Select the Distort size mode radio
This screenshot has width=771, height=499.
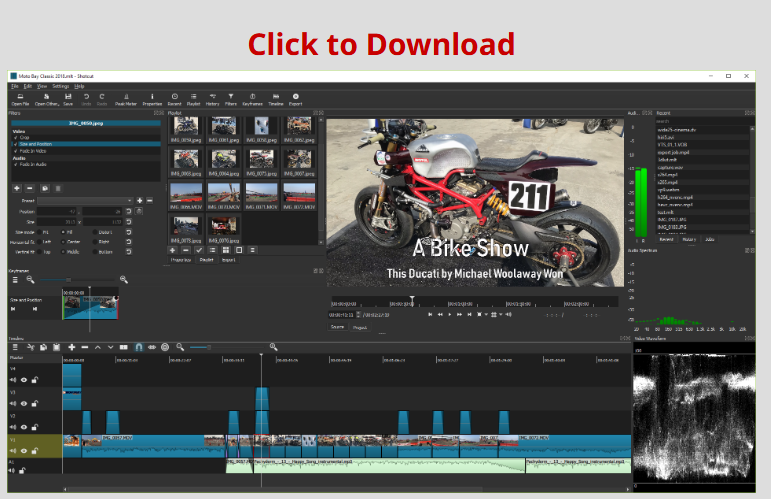[95, 232]
